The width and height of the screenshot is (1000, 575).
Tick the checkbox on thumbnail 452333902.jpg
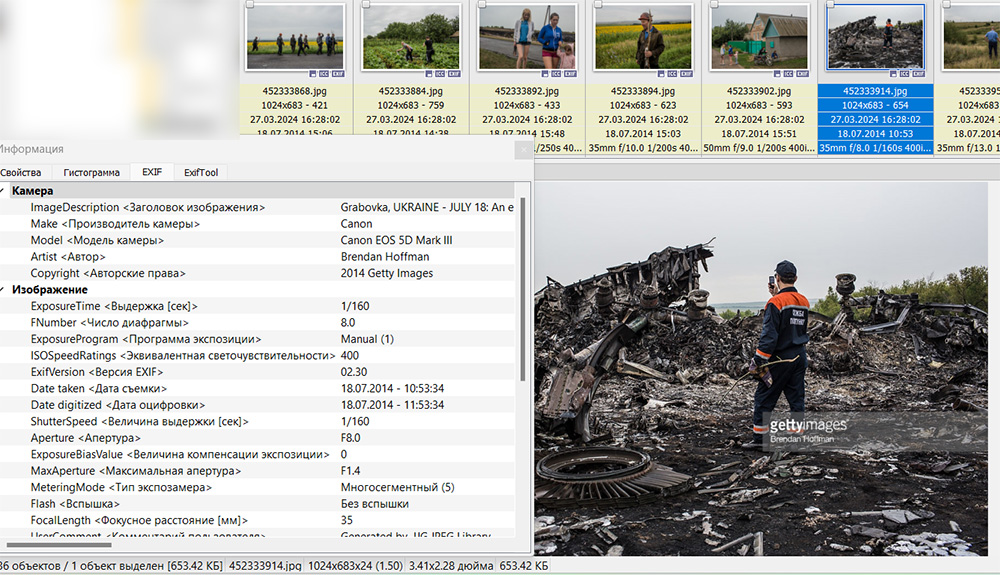pos(714,4)
